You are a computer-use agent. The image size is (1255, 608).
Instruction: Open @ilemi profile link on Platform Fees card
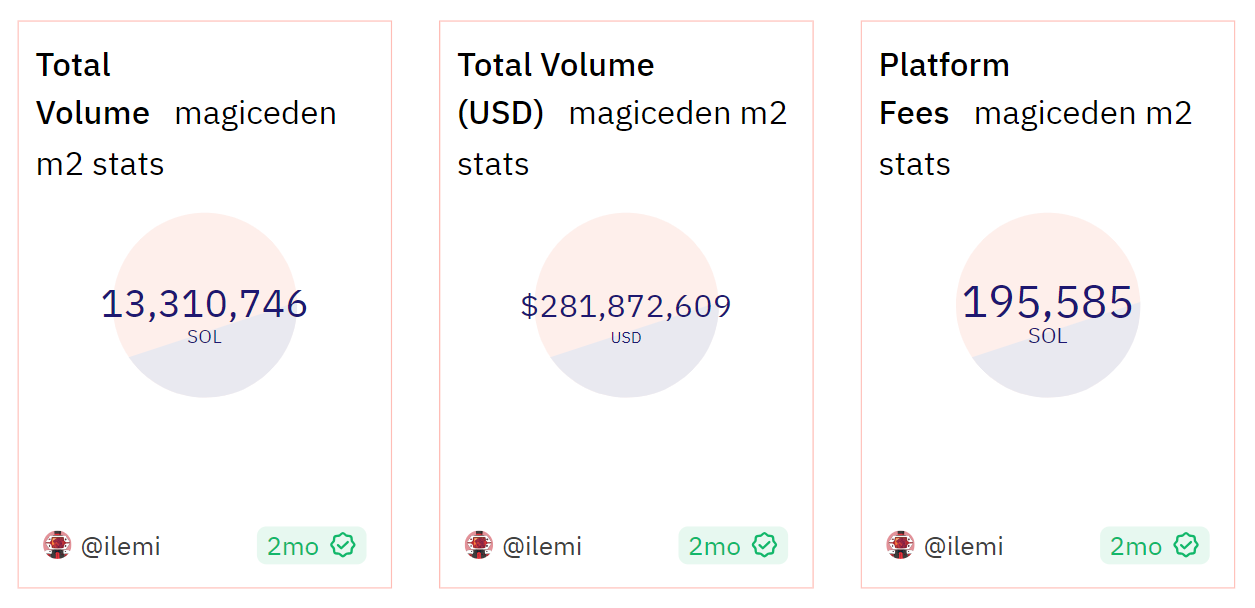pyautogui.click(x=963, y=546)
